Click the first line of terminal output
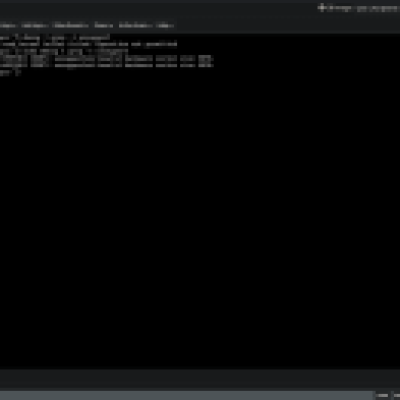400x400 pixels. [55, 37]
